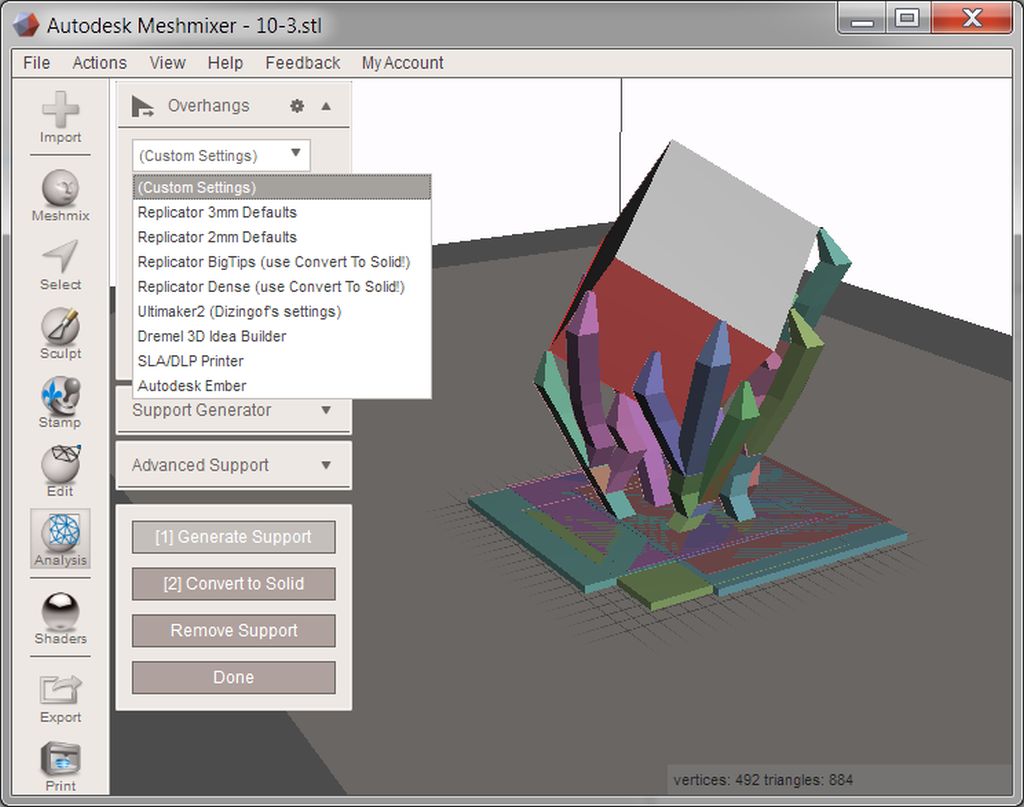1024x807 pixels.
Task: Click the Import tool icon
Action: [60, 110]
